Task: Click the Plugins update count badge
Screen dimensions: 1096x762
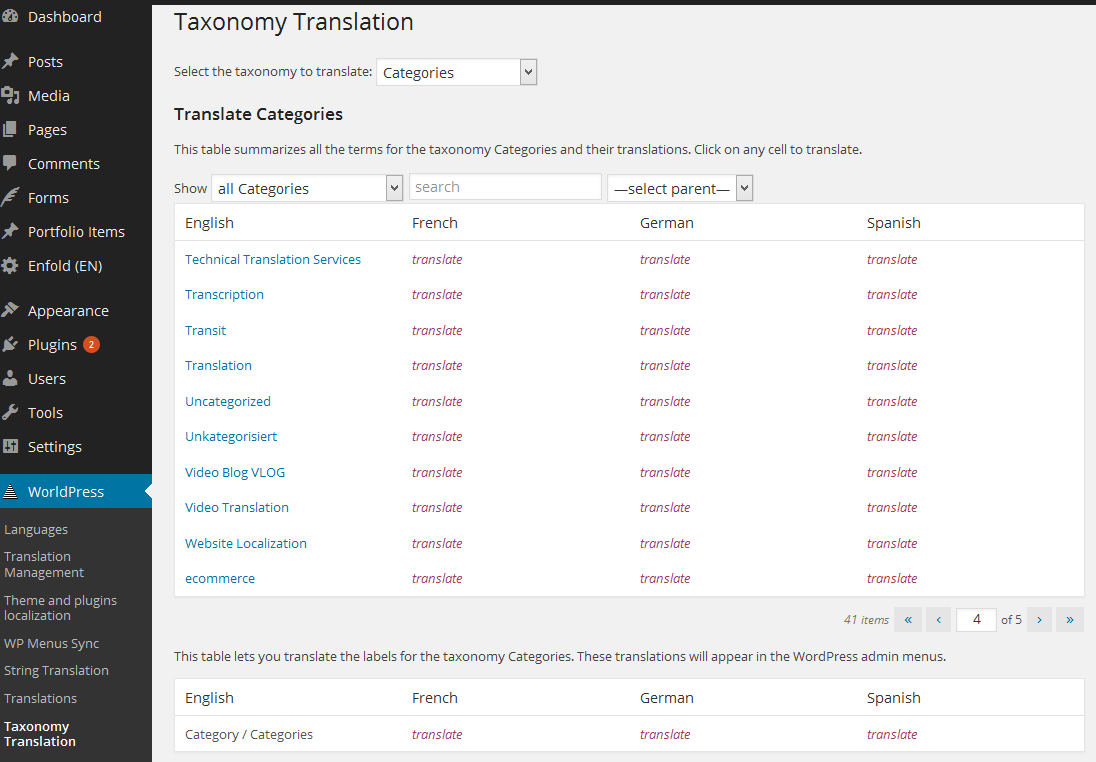Action: 91,345
